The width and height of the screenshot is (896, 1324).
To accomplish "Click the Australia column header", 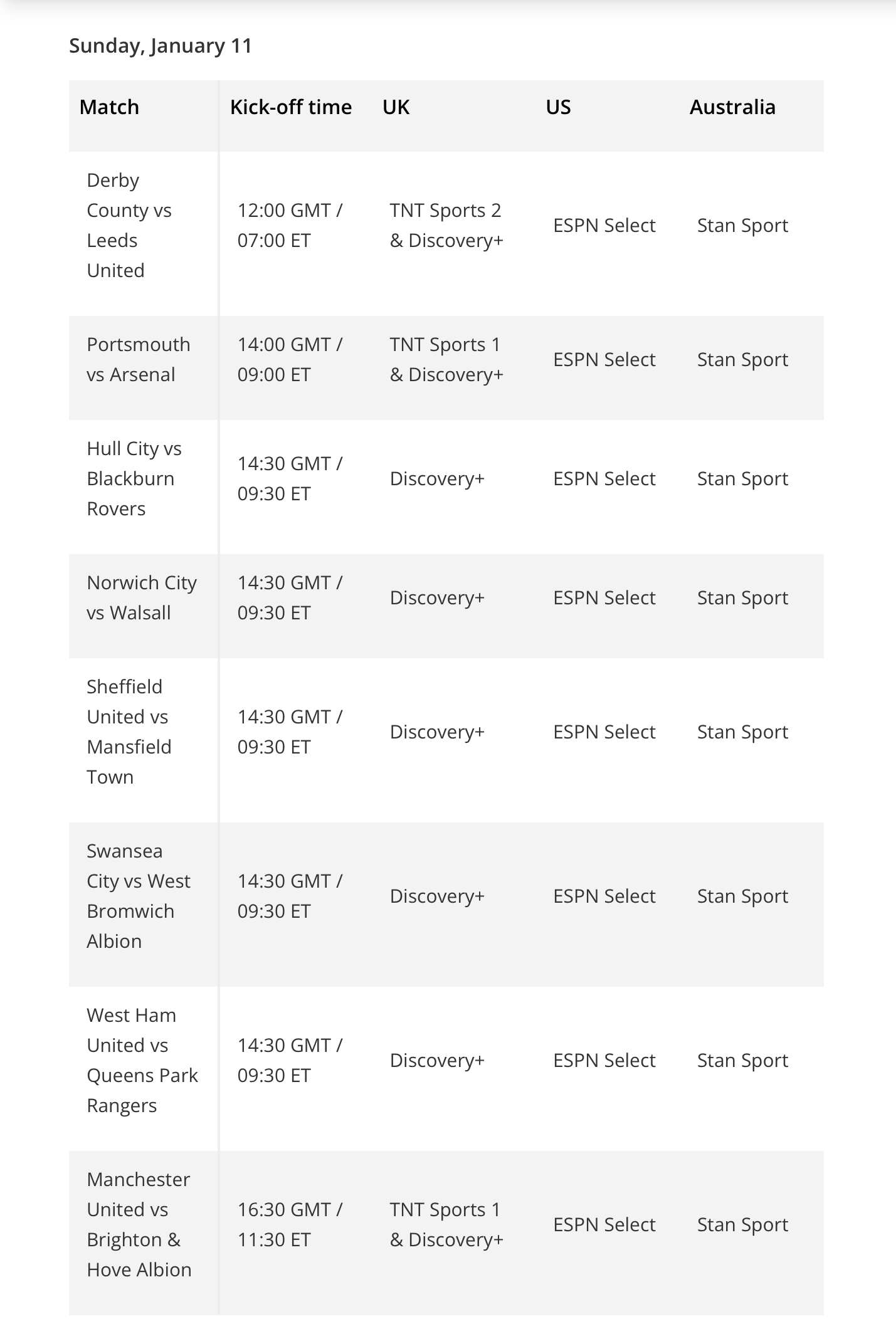I will pos(732,107).
